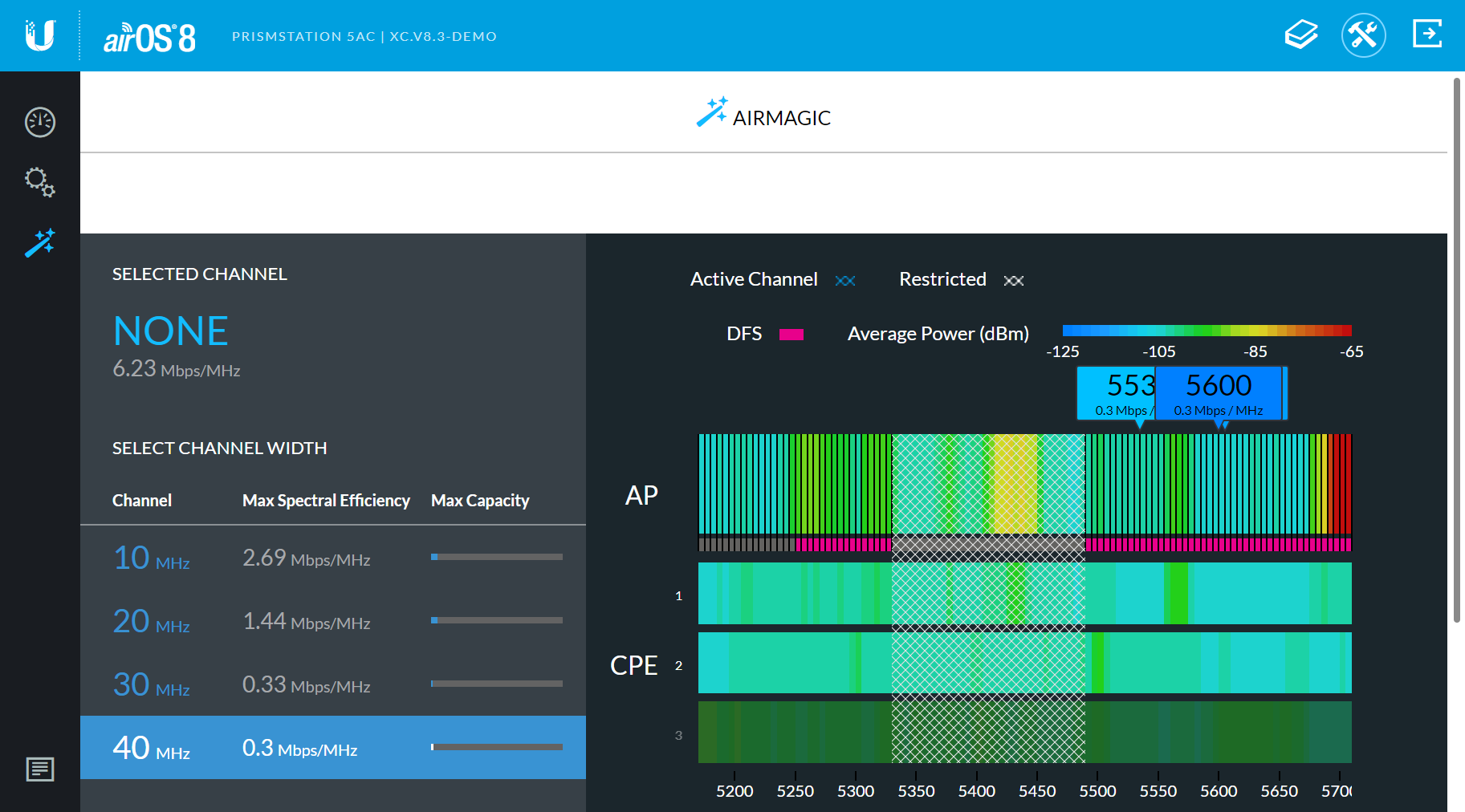Click CPE 3 spectrum row
Screen dimensions: 1465x812
[1025, 732]
